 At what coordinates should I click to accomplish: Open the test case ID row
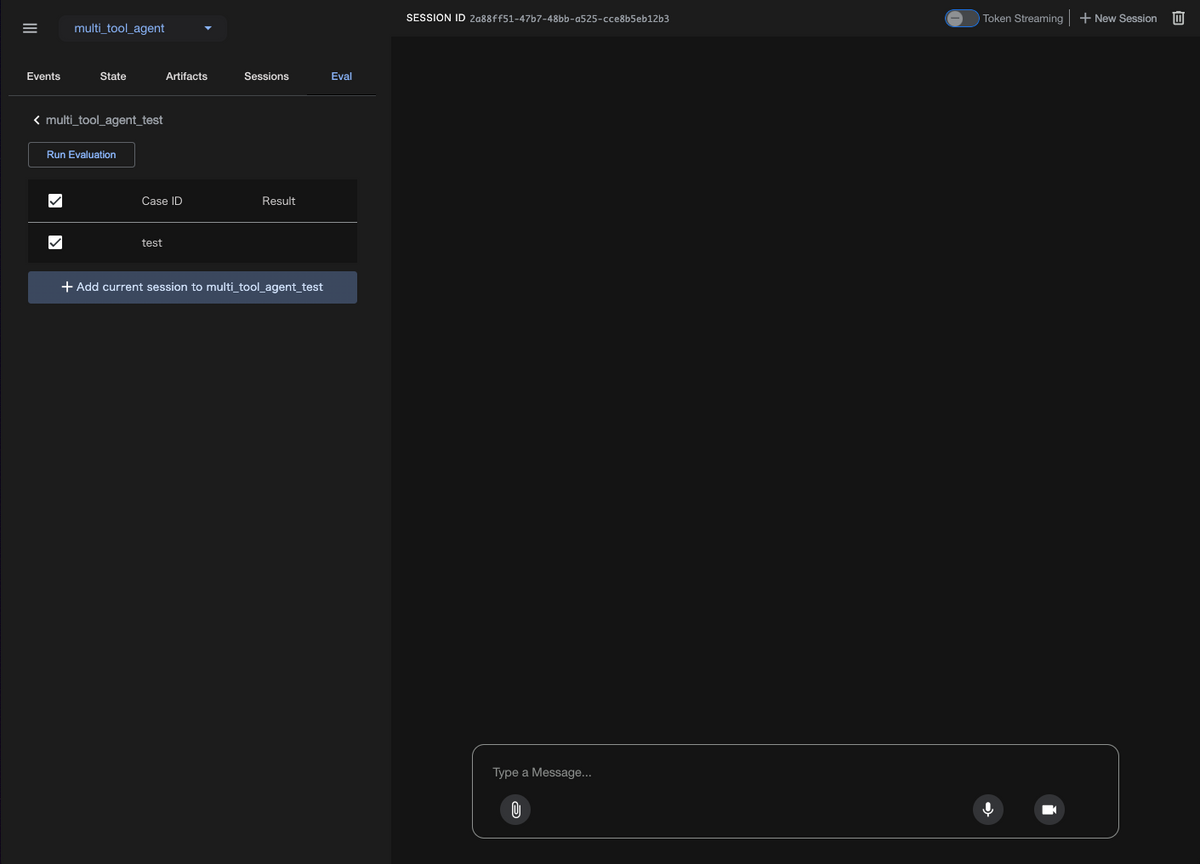pyautogui.click(x=152, y=243)
